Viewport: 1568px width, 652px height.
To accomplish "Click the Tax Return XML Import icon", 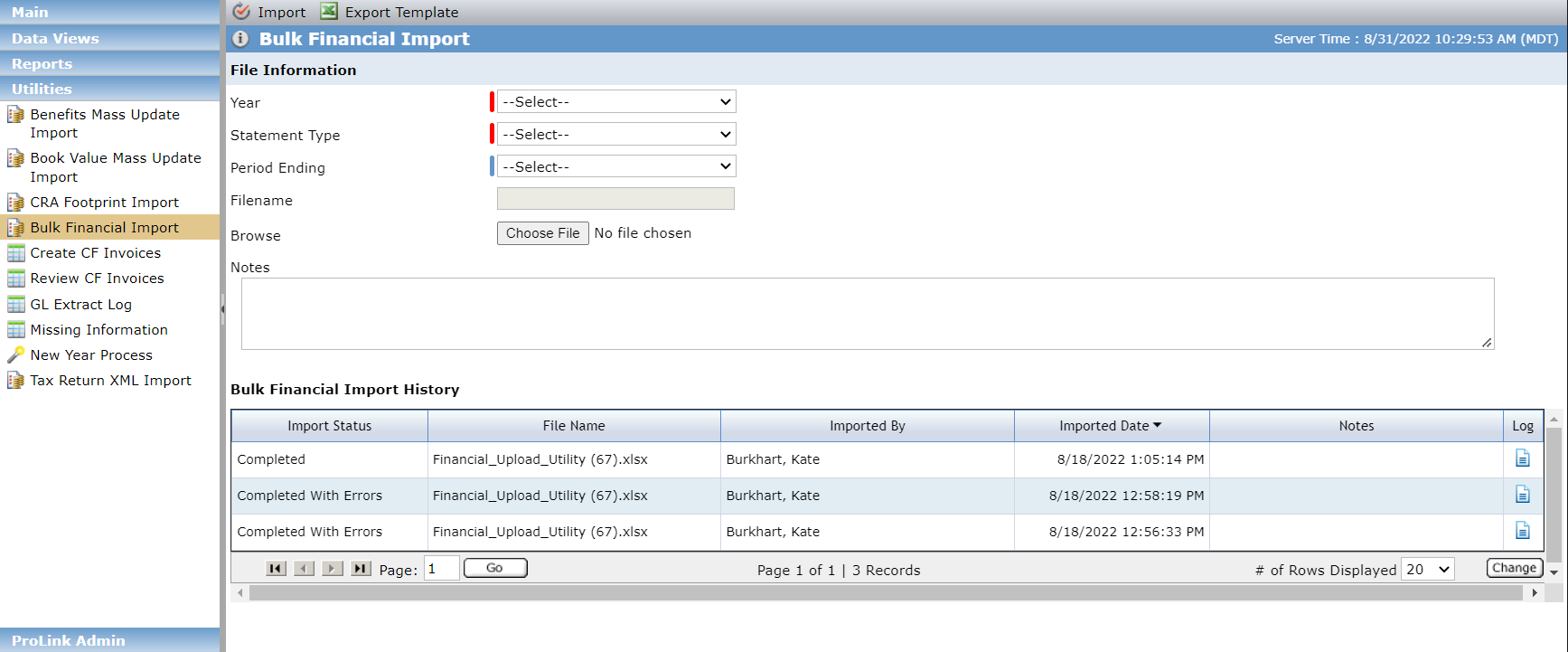I will click(x=15, y=381).
